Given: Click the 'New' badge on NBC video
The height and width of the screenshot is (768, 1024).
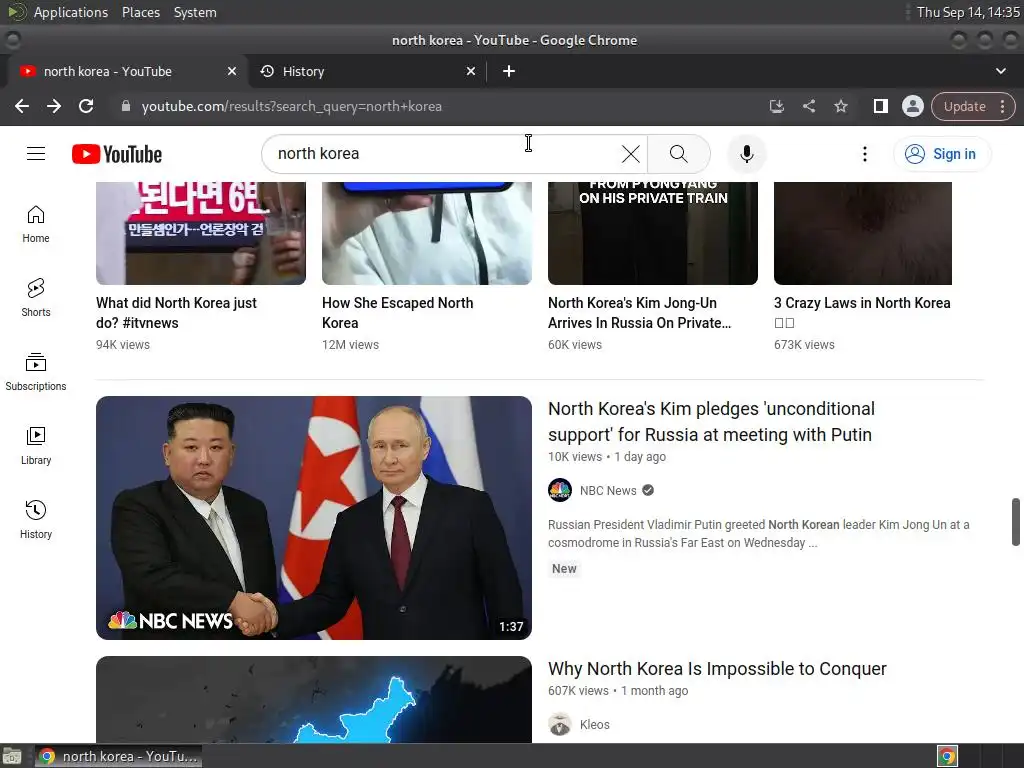Looking at the screenshot, I should coord(564,569).
